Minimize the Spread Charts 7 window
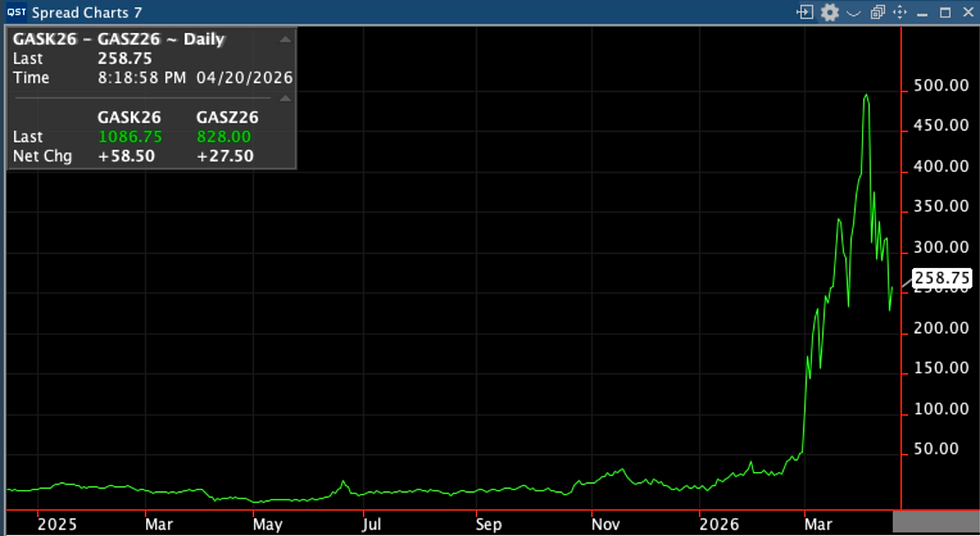980x536 pixels. 922,13
